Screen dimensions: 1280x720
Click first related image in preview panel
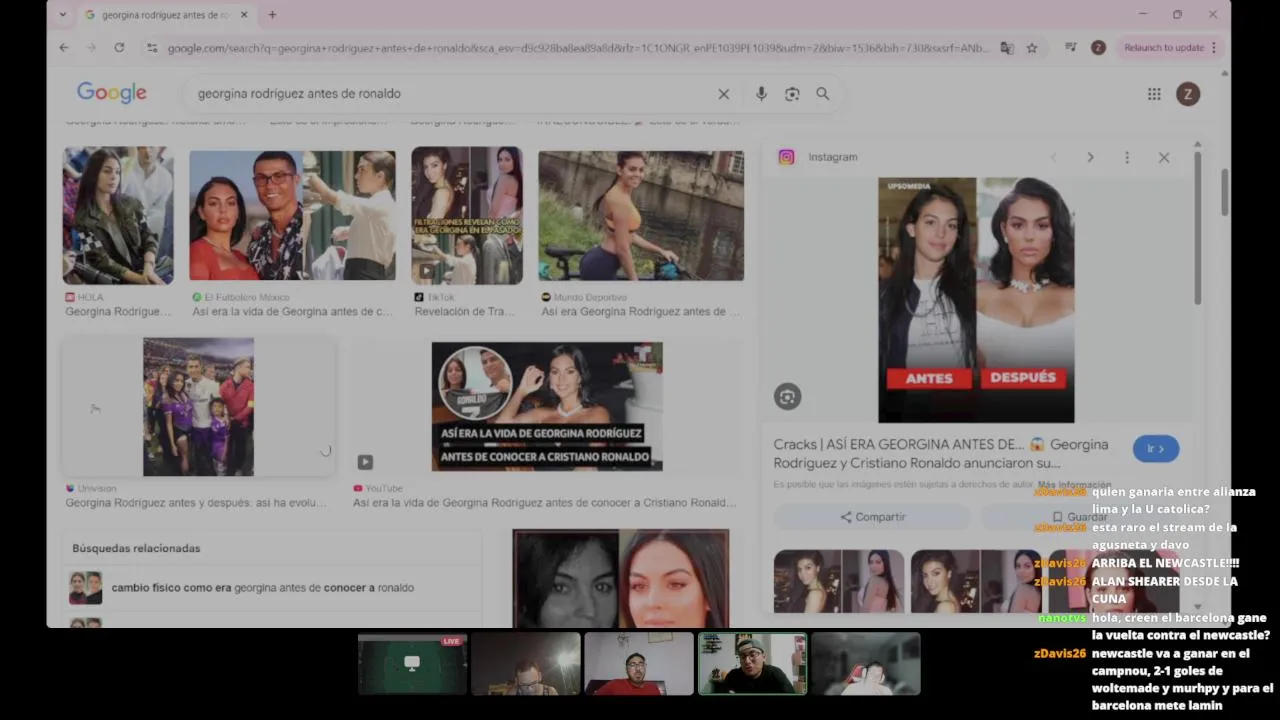(x=838, y=581)
